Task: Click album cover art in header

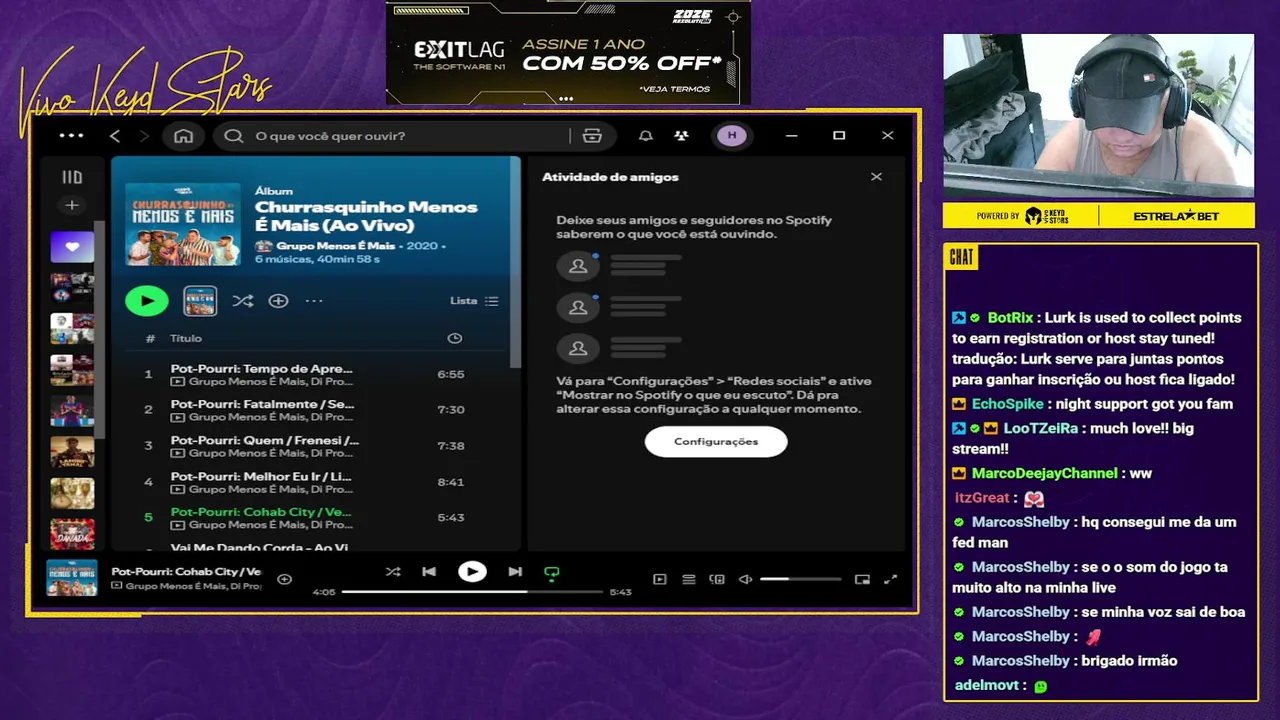Action: (183, 224)
